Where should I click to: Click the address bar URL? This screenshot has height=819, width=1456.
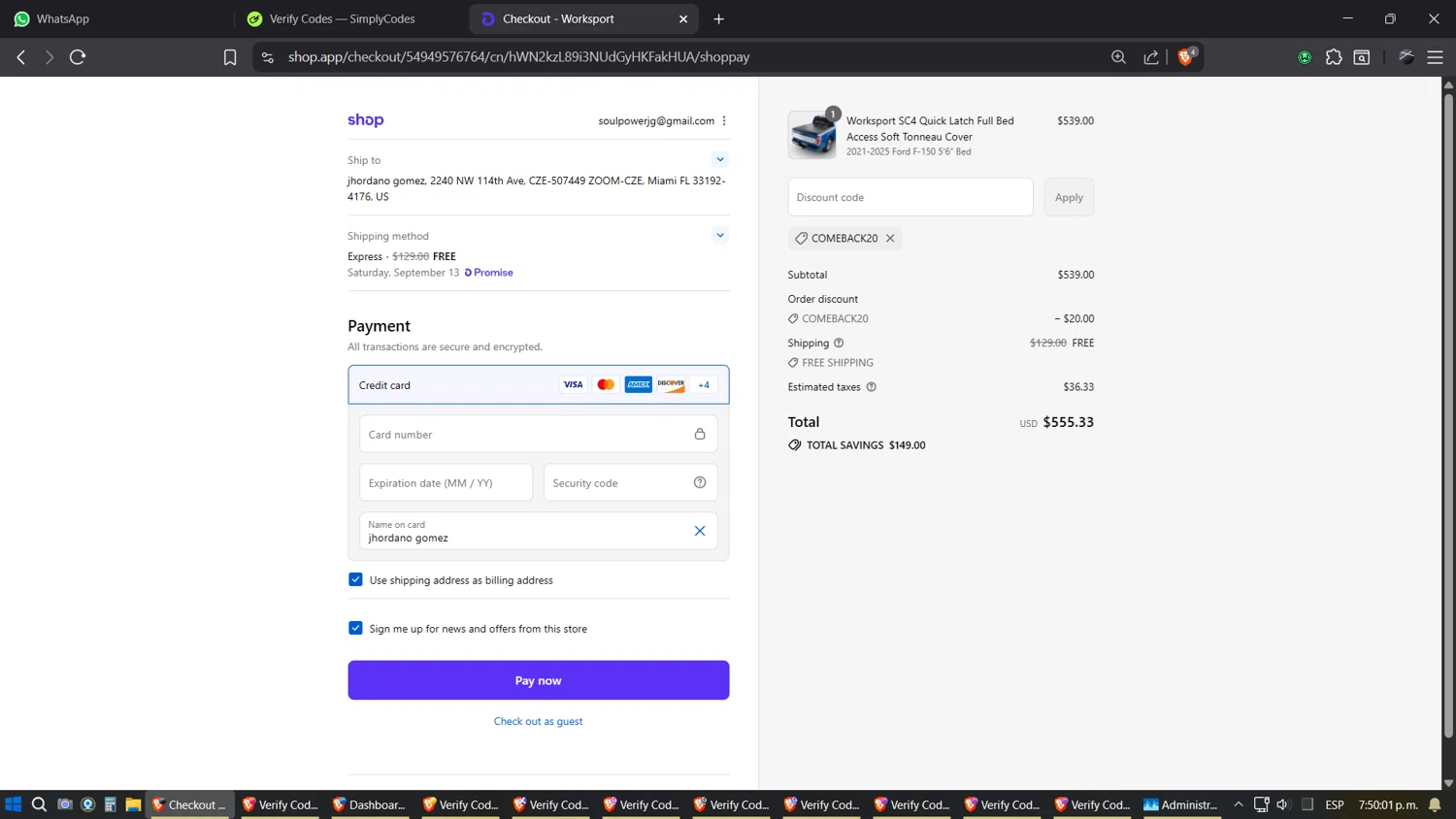tap(518, 57)
